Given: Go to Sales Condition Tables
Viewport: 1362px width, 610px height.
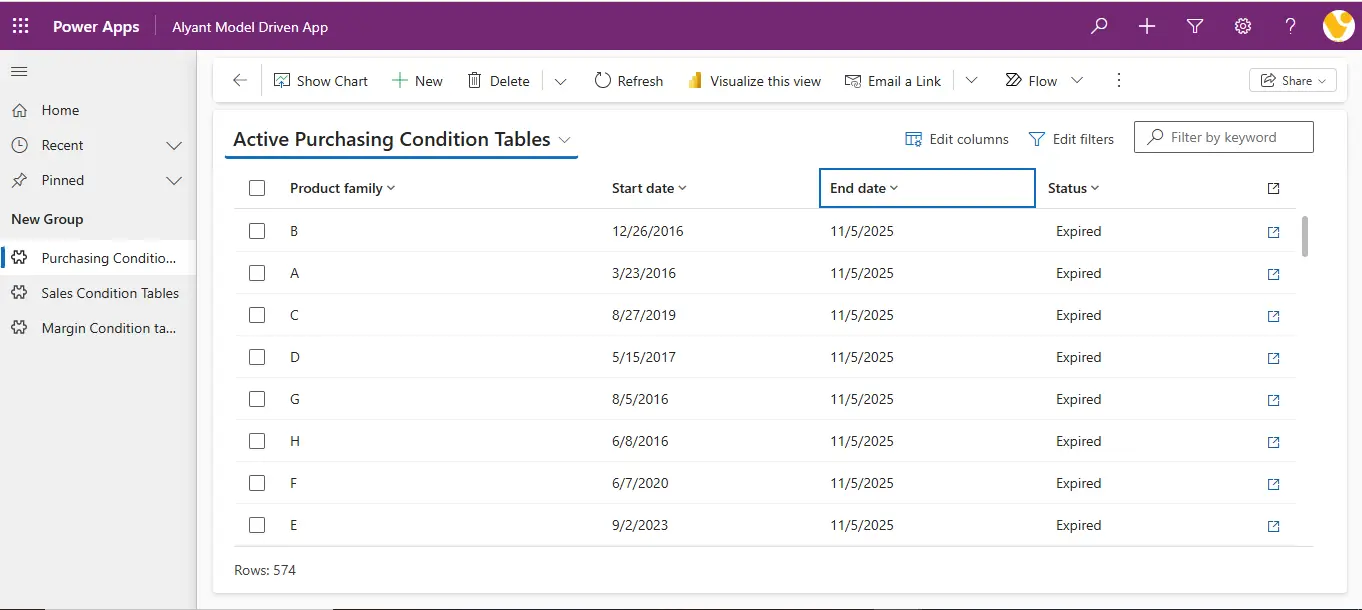Looking at the screenshot, I should (x=110, y=293).
